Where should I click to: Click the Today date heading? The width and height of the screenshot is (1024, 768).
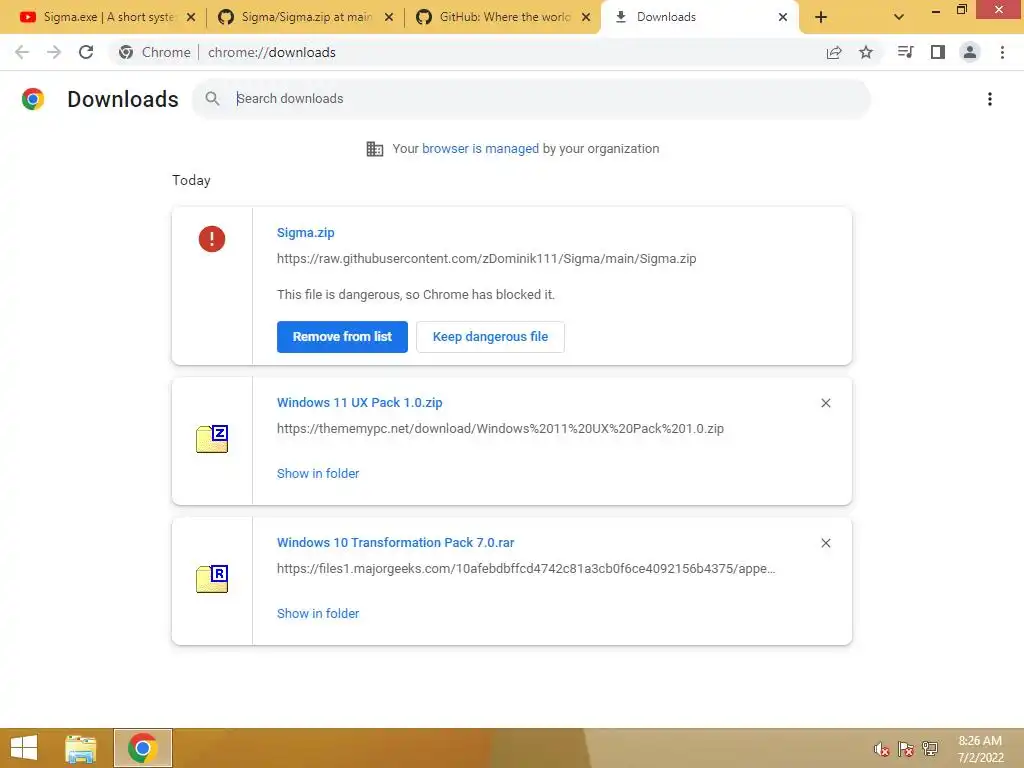point(191,180)
